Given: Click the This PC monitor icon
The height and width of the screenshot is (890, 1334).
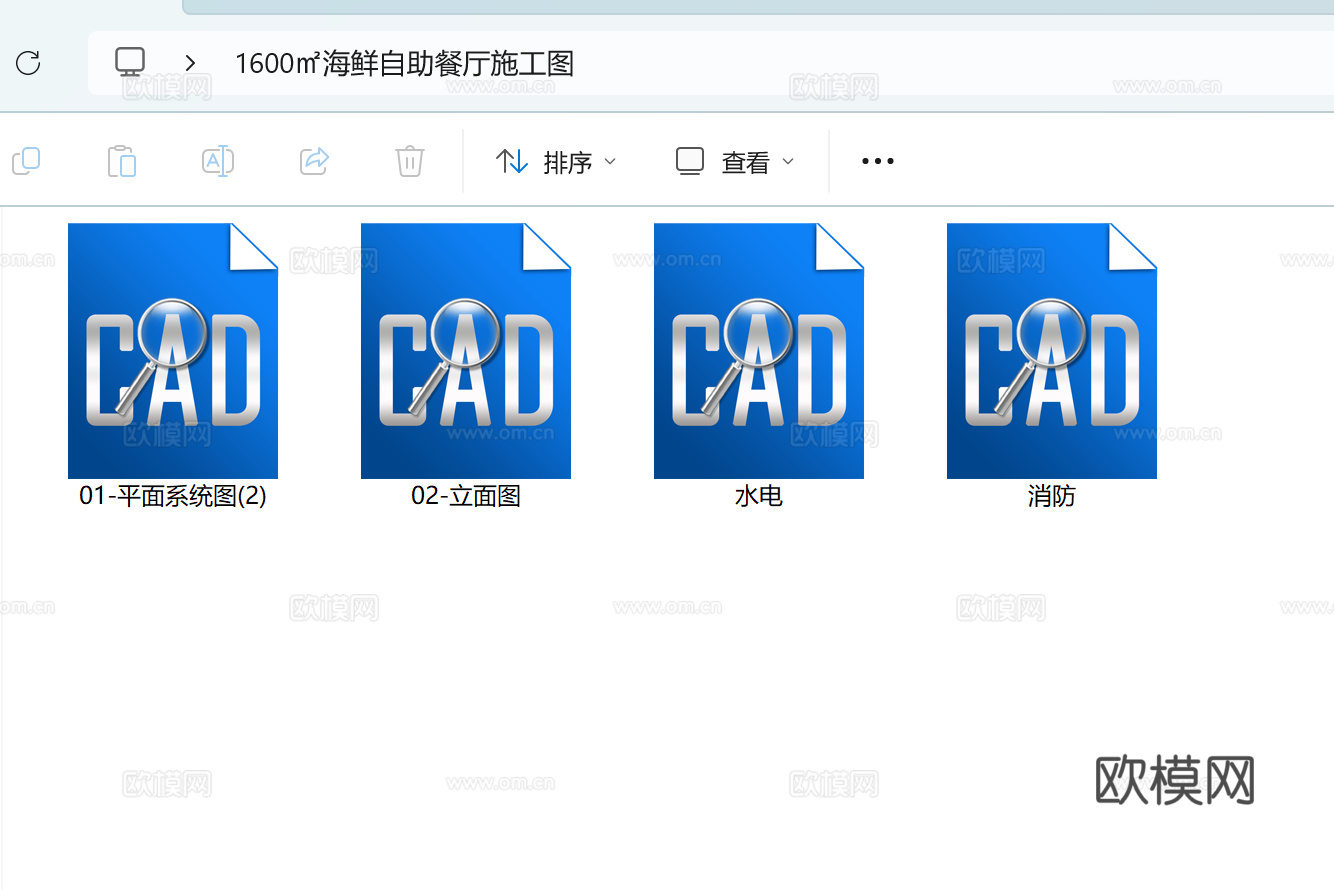Looking at the screenshot, I should 130,62.
